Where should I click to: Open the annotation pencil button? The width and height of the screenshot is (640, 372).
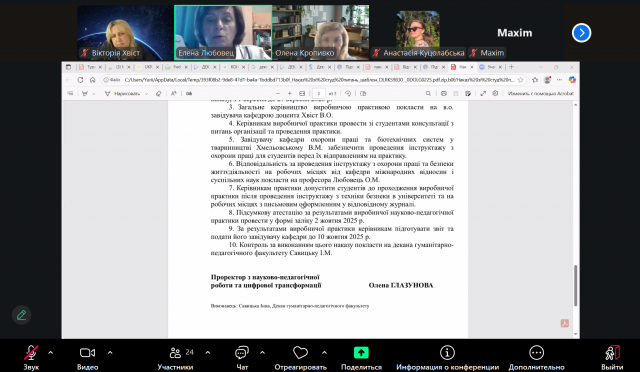22,315
